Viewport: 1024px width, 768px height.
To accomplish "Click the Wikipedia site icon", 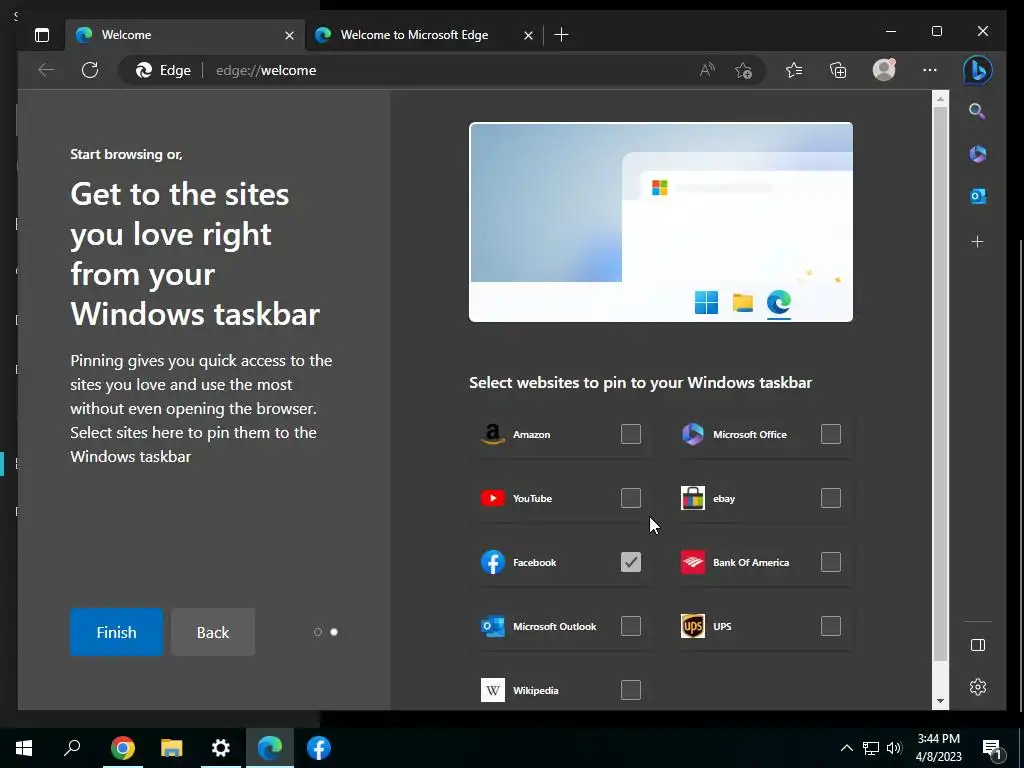I will click(493, 690).
